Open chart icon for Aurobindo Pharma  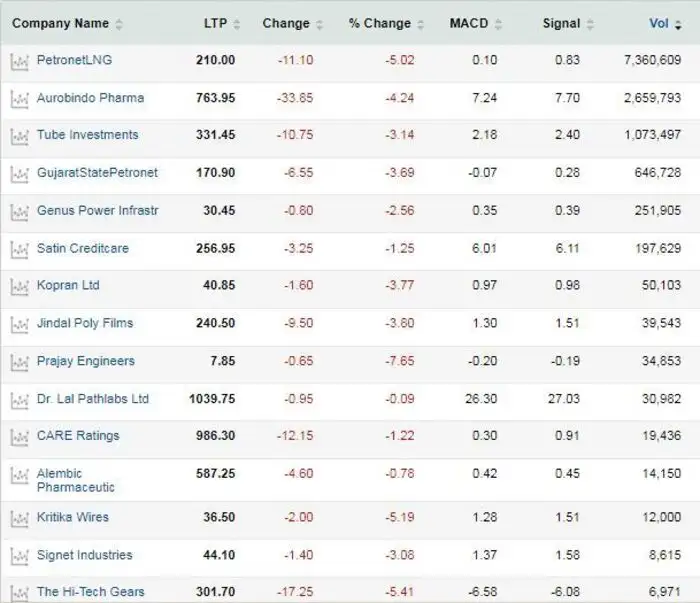(19, 99)
